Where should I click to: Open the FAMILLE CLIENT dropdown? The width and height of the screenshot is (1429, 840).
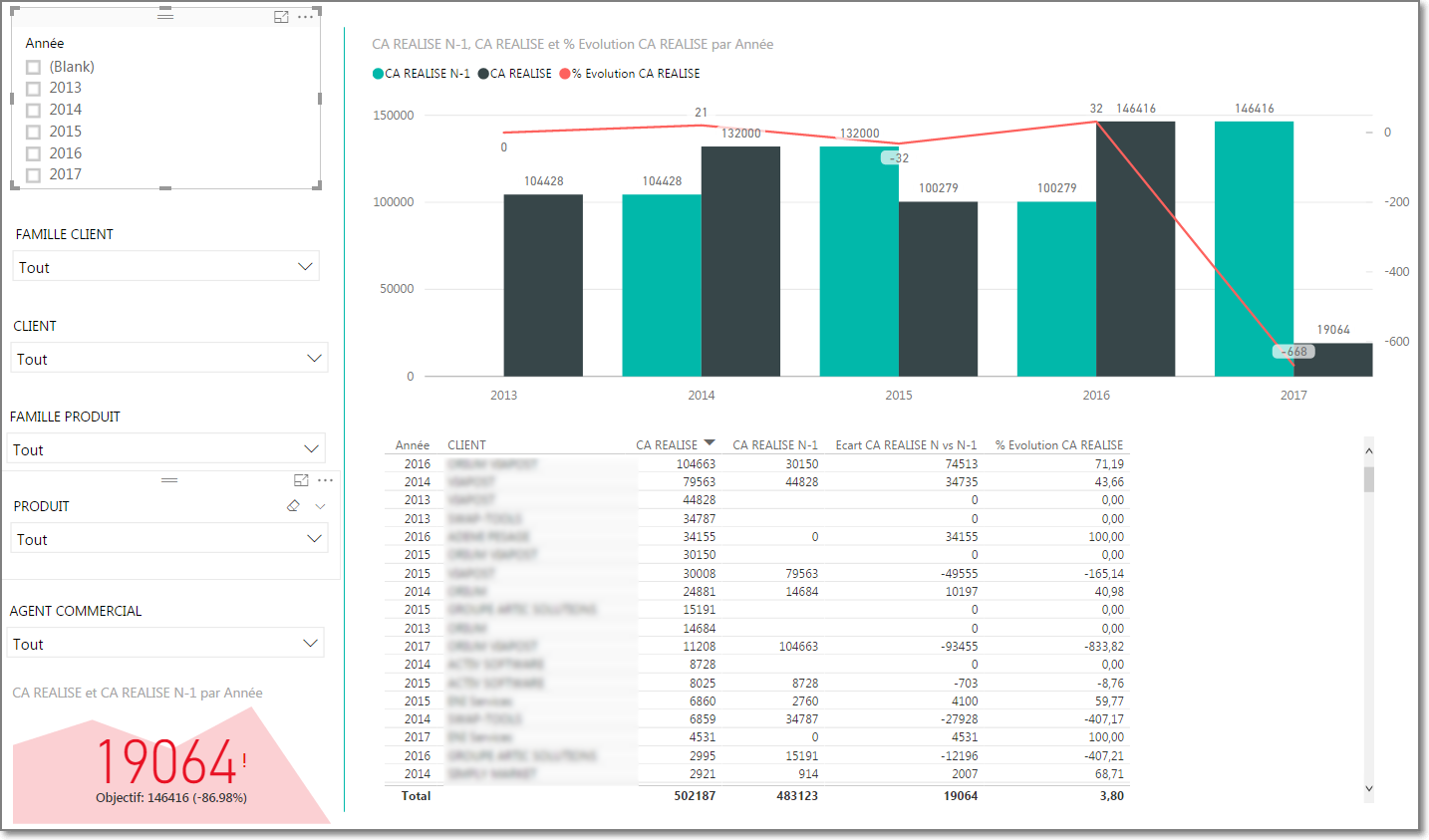(165, 266)
